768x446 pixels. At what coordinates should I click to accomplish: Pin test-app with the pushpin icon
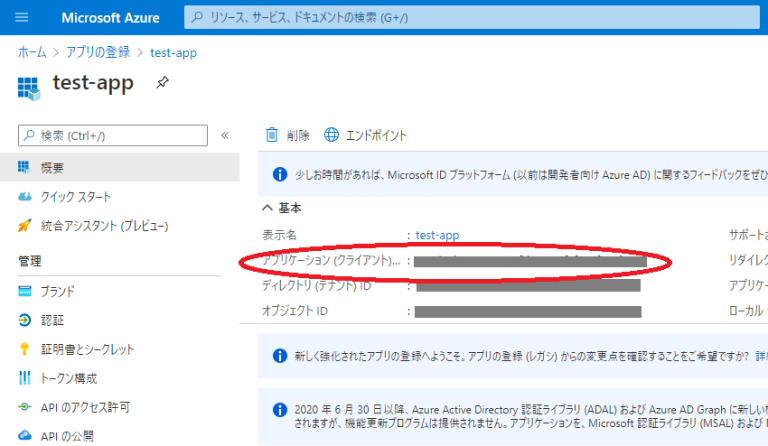click(x=162, y=82)
